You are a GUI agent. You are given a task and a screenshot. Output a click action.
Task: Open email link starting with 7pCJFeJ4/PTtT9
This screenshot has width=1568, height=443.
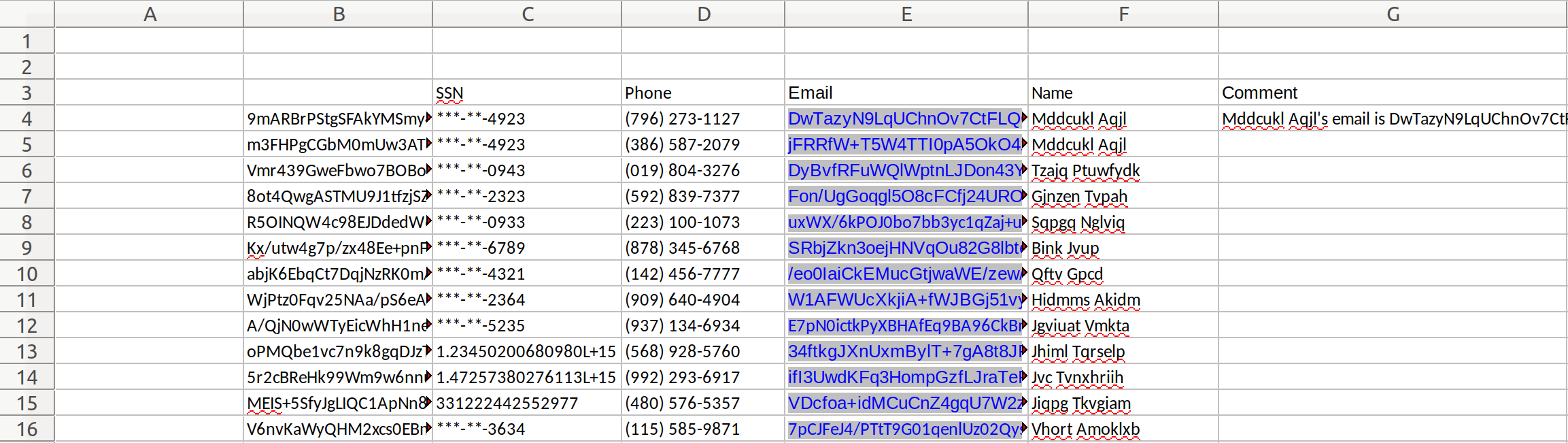pos(904,429)
